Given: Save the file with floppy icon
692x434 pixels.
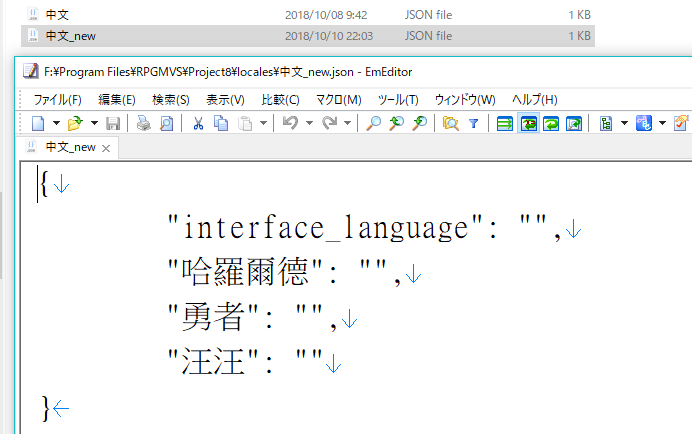Looking at the screenshot, I should click(113, 124).
